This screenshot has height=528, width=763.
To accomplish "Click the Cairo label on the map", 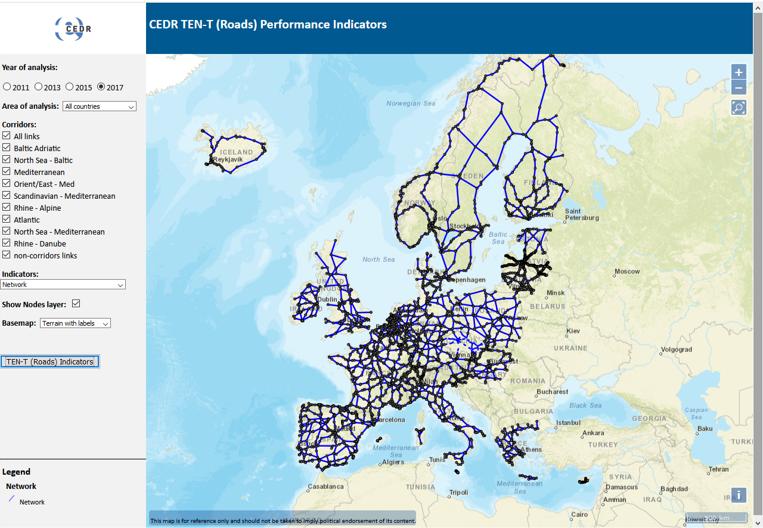I will pyautogui.click(x=579, y=514).
